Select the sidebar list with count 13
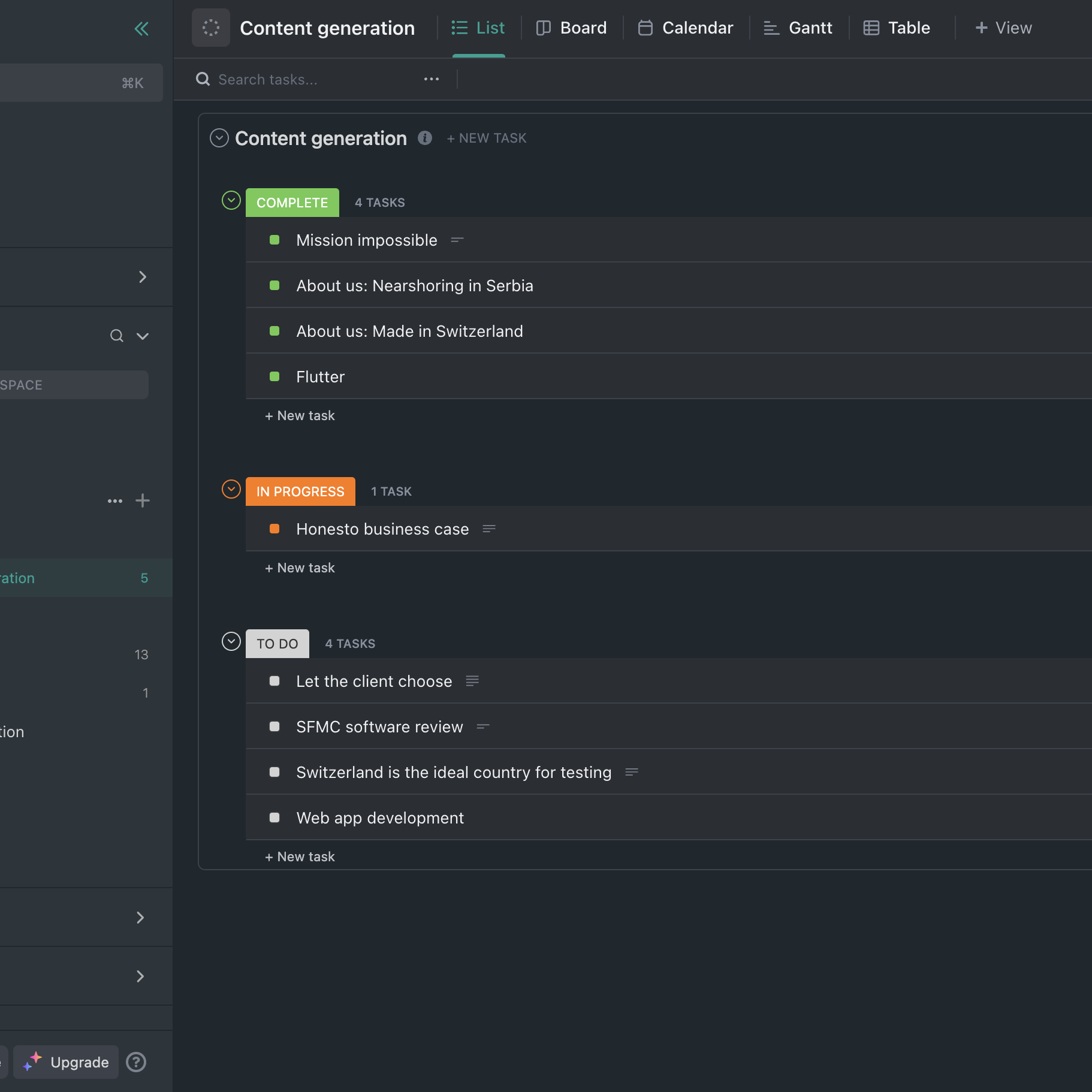This screenshot has width=1092, height=1092. coord(86,654)
